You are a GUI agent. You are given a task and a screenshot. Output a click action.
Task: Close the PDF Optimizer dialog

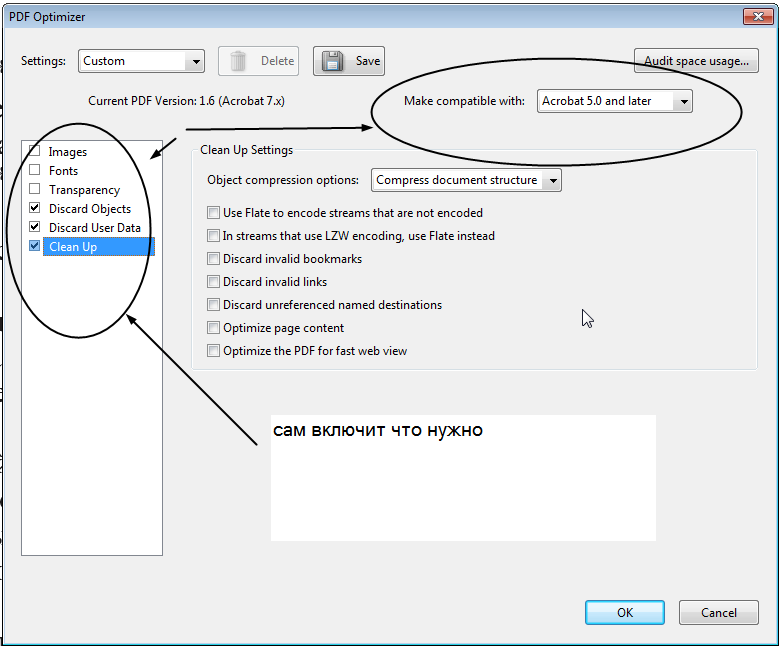758,16
